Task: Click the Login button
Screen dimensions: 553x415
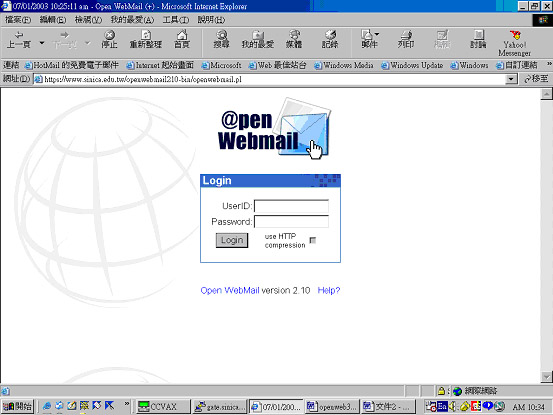Action: 232,240
